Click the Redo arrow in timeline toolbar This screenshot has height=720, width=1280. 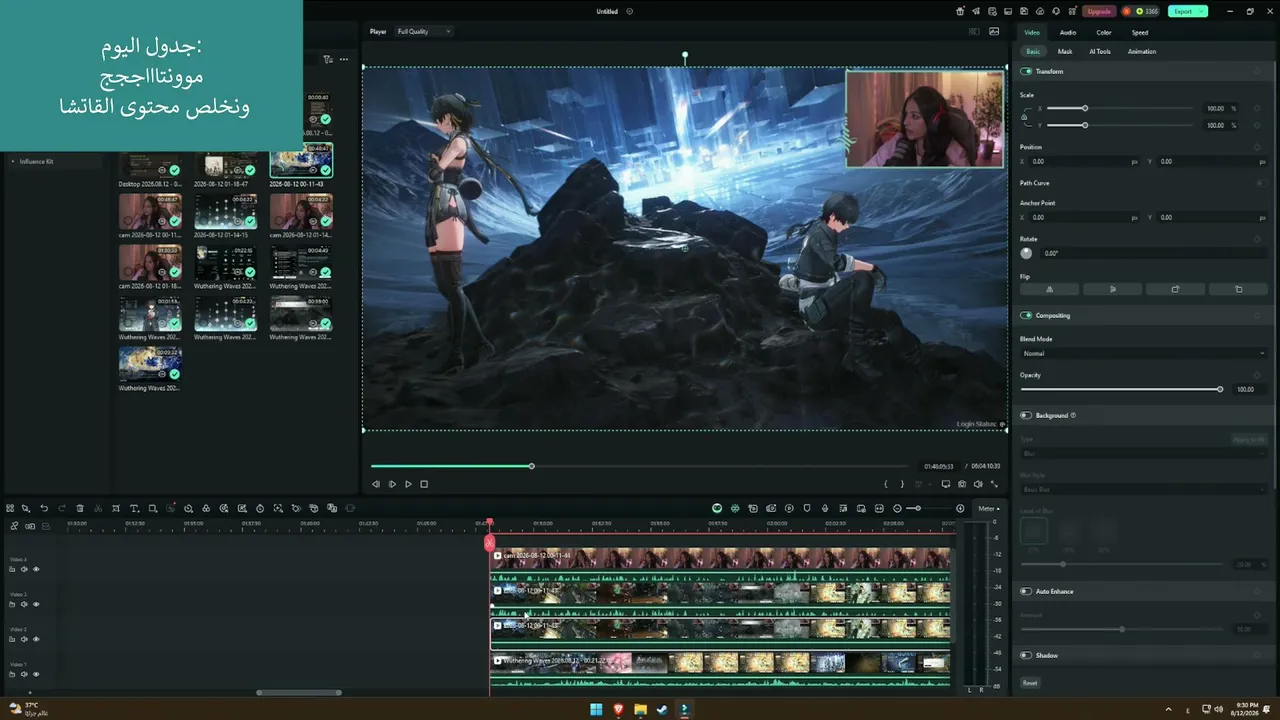click(x=62, y=508)
